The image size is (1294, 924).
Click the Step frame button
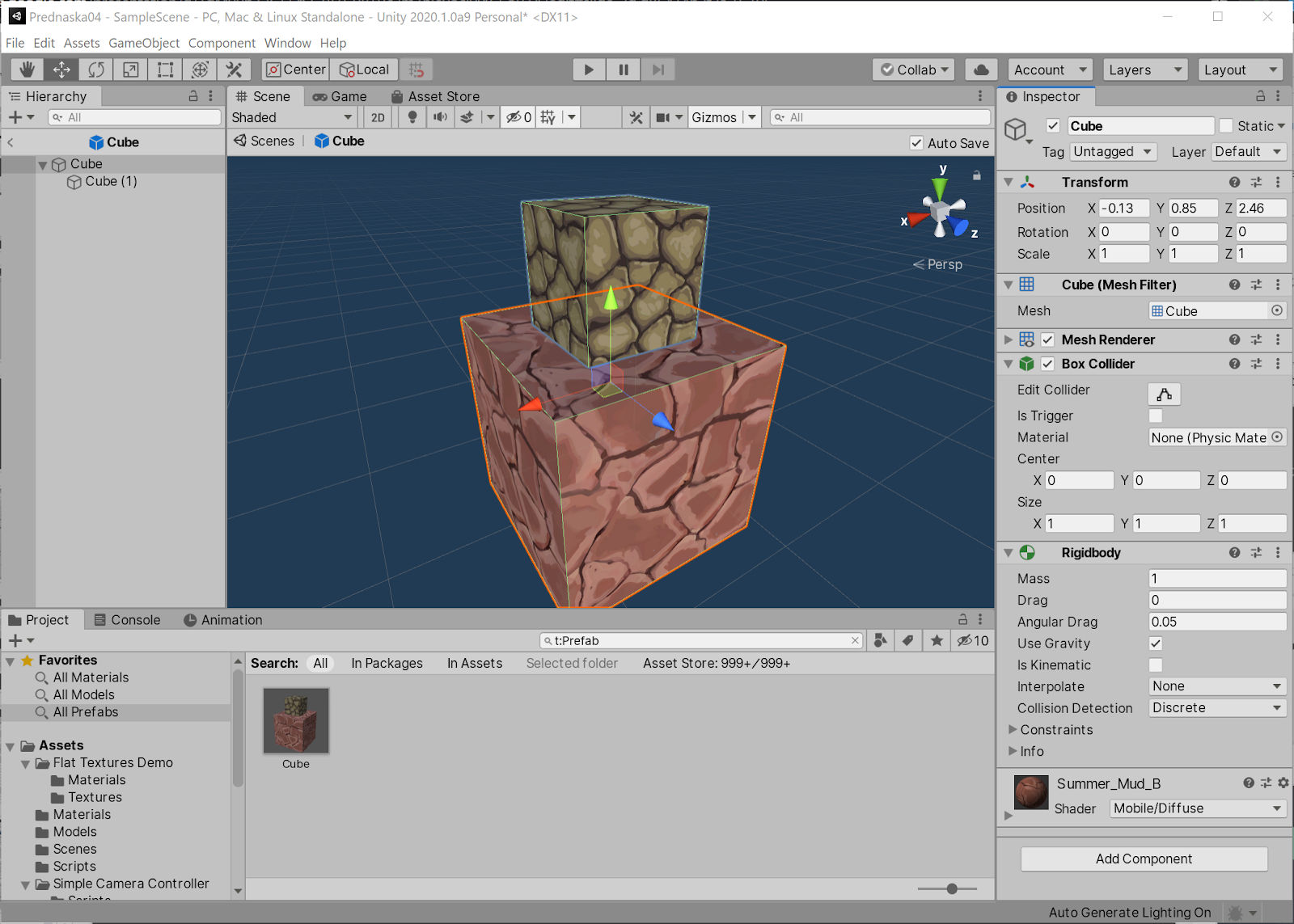click(658, 70)
